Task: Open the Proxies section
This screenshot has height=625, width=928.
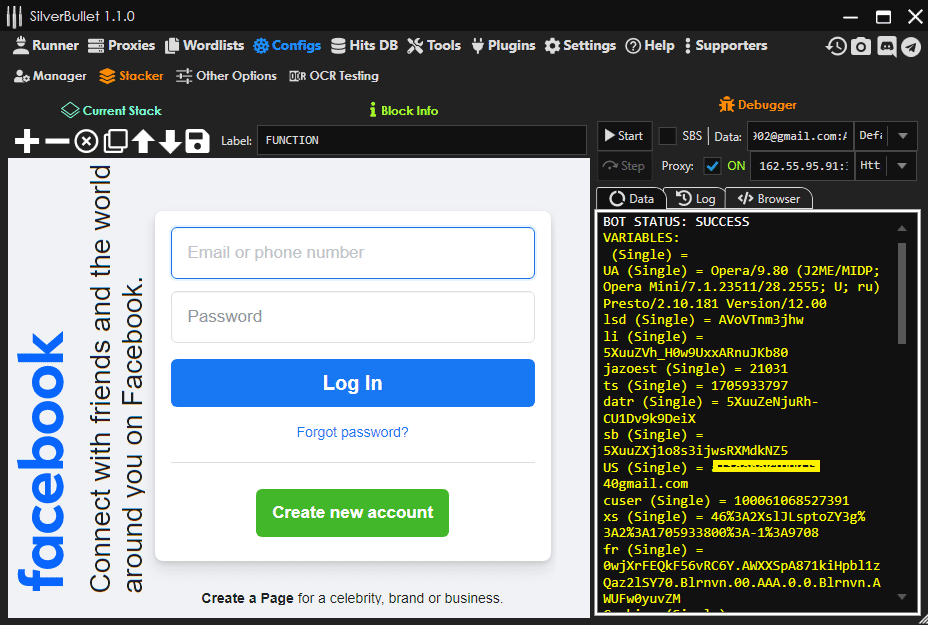Action: click(121, 46)
